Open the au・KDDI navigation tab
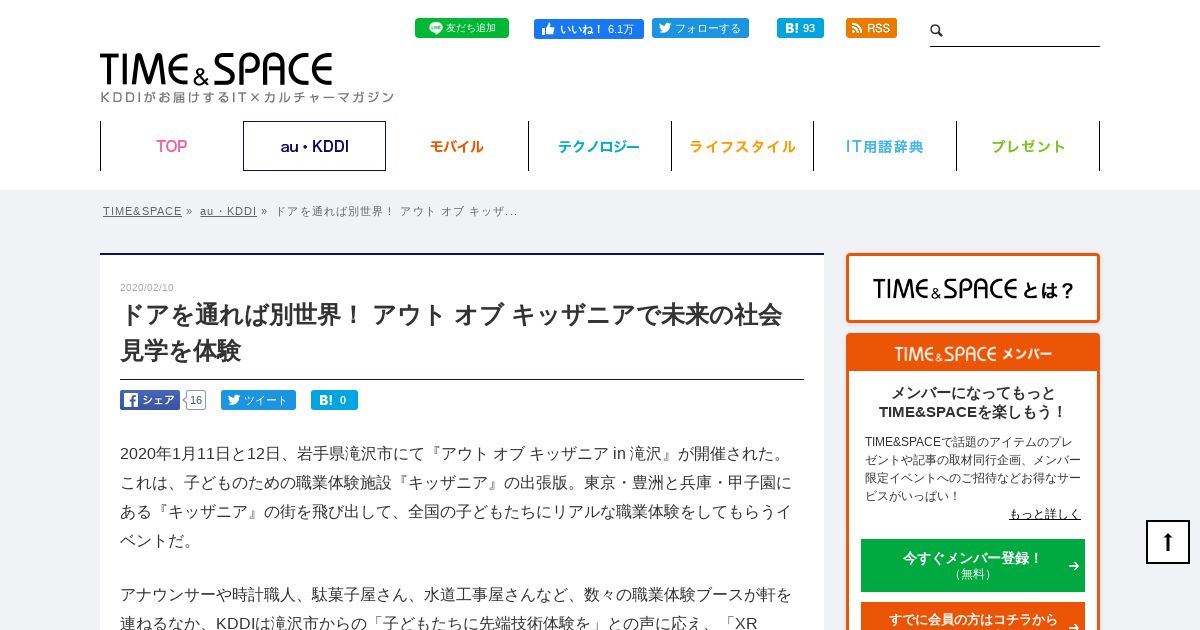1200x630 pixels. click(x=314, y=146)
